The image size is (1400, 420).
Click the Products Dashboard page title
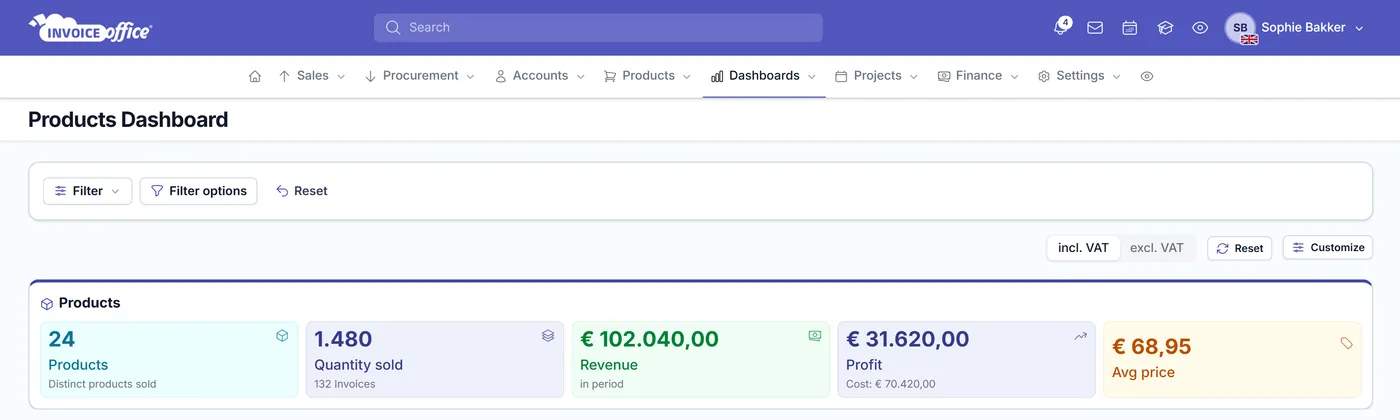pyautogui.click(x=128, y=120)
